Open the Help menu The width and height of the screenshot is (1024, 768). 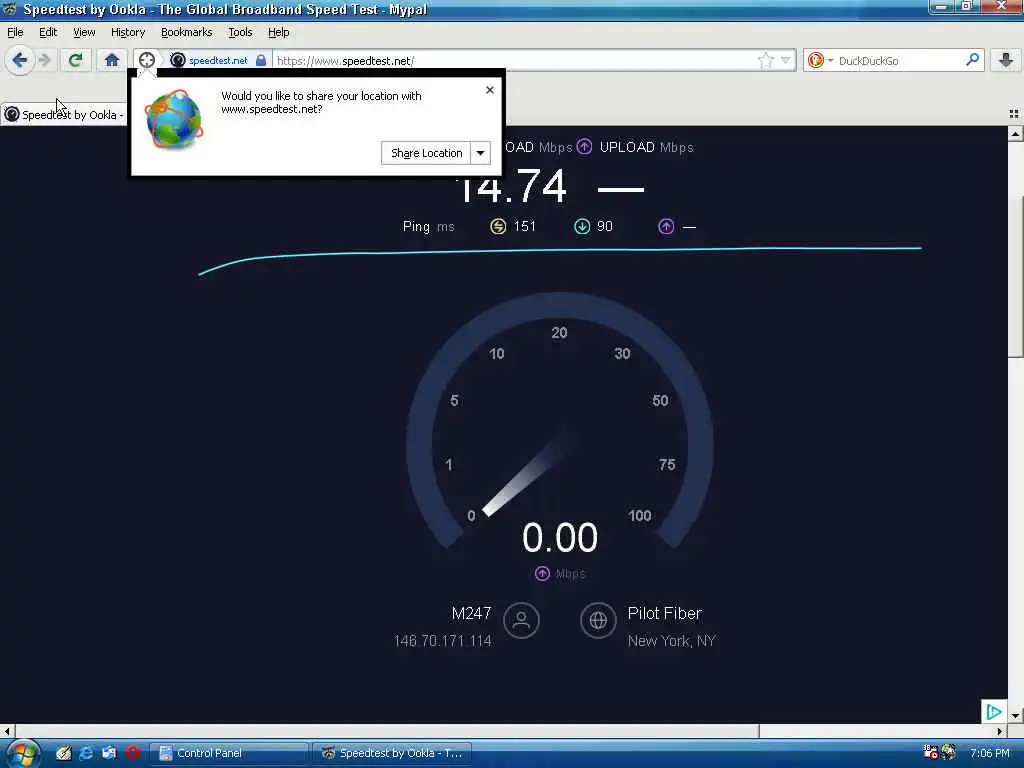coord(278,32)
